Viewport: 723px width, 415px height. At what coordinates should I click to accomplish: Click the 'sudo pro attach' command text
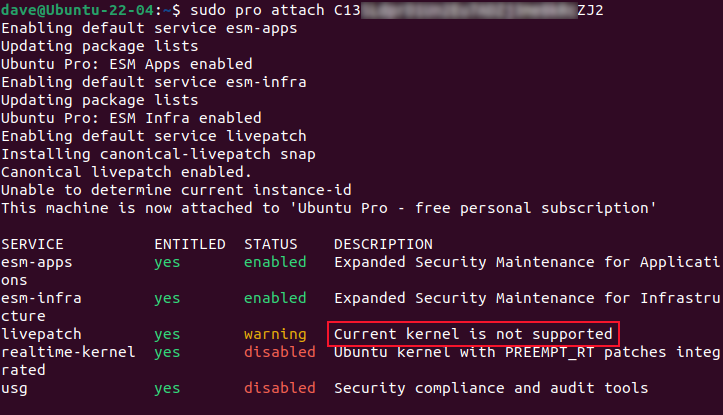240,10
